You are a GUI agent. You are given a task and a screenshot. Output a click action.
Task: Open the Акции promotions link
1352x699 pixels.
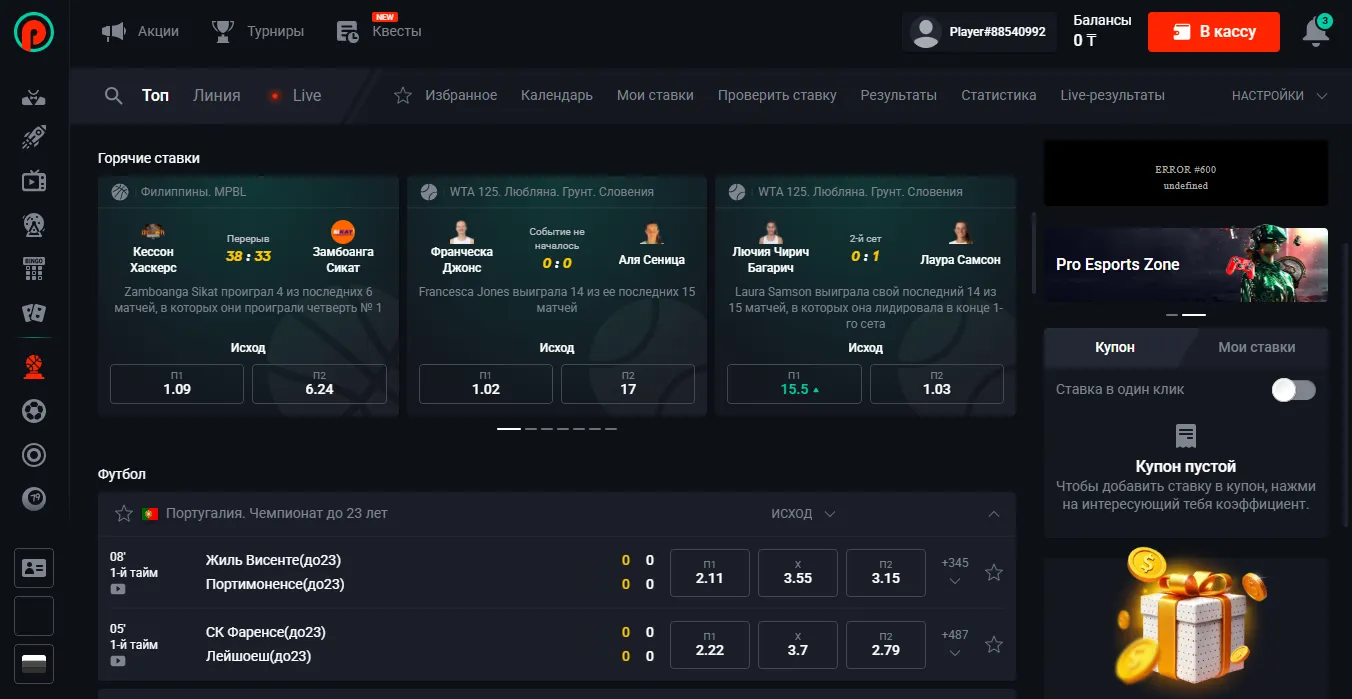[141, 32]
